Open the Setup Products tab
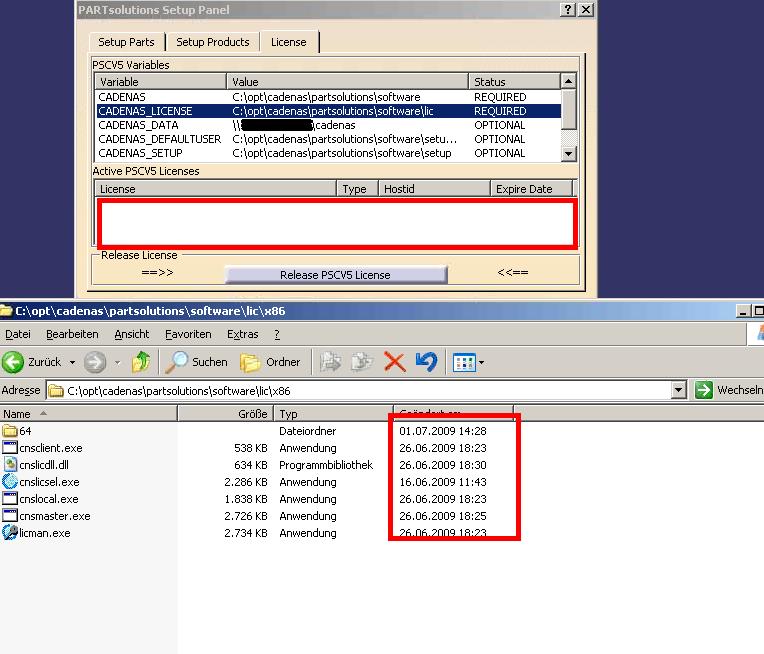 click(x=212, y=42)
